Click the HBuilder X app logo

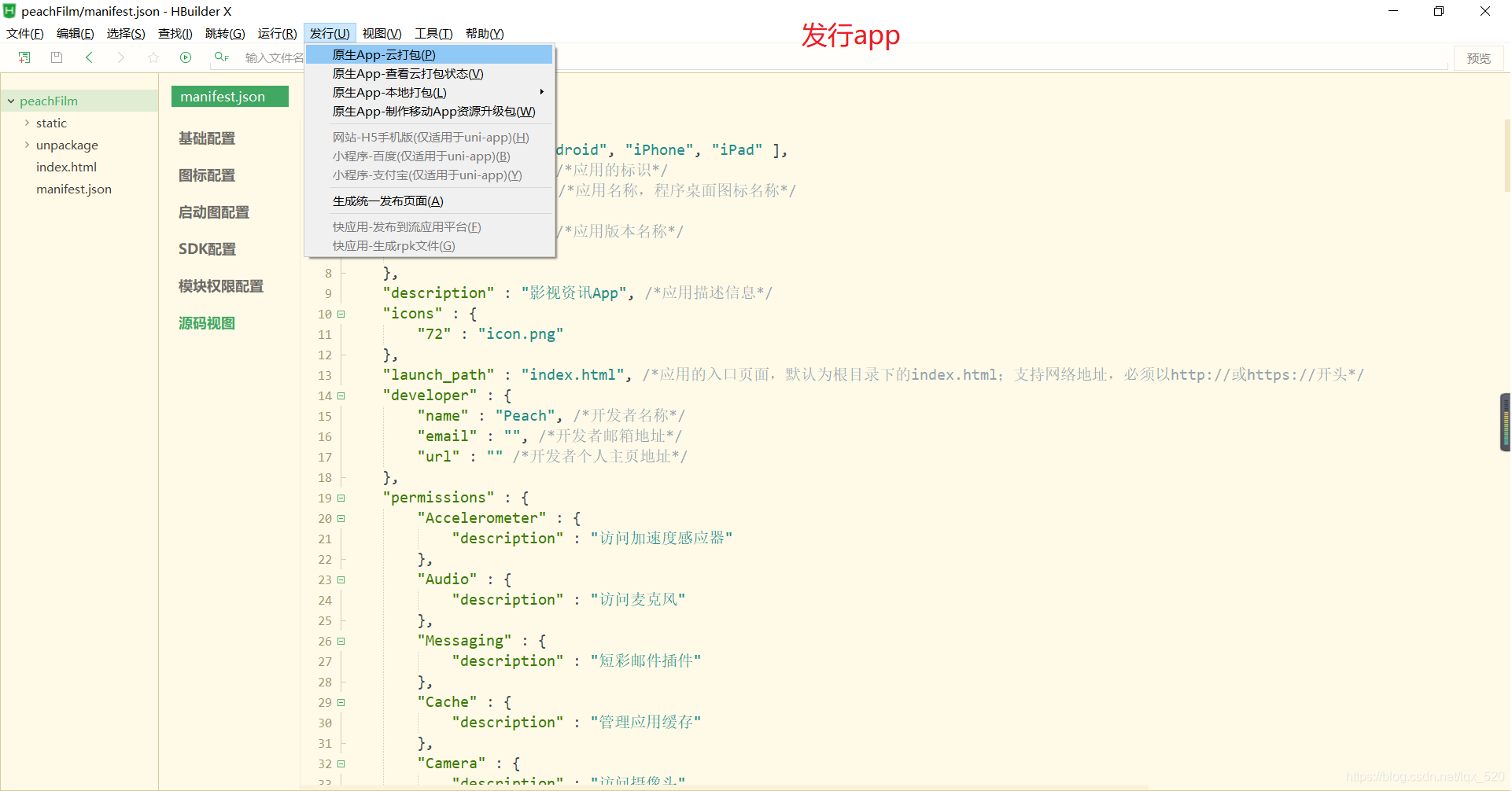tap(9, 11)
